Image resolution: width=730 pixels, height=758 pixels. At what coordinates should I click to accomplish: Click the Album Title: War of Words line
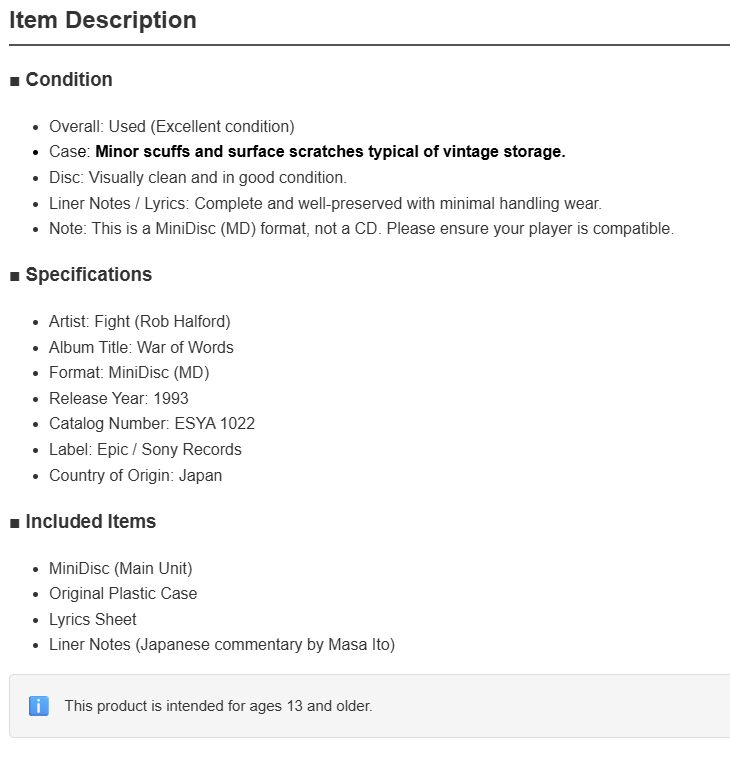(141, 348)
